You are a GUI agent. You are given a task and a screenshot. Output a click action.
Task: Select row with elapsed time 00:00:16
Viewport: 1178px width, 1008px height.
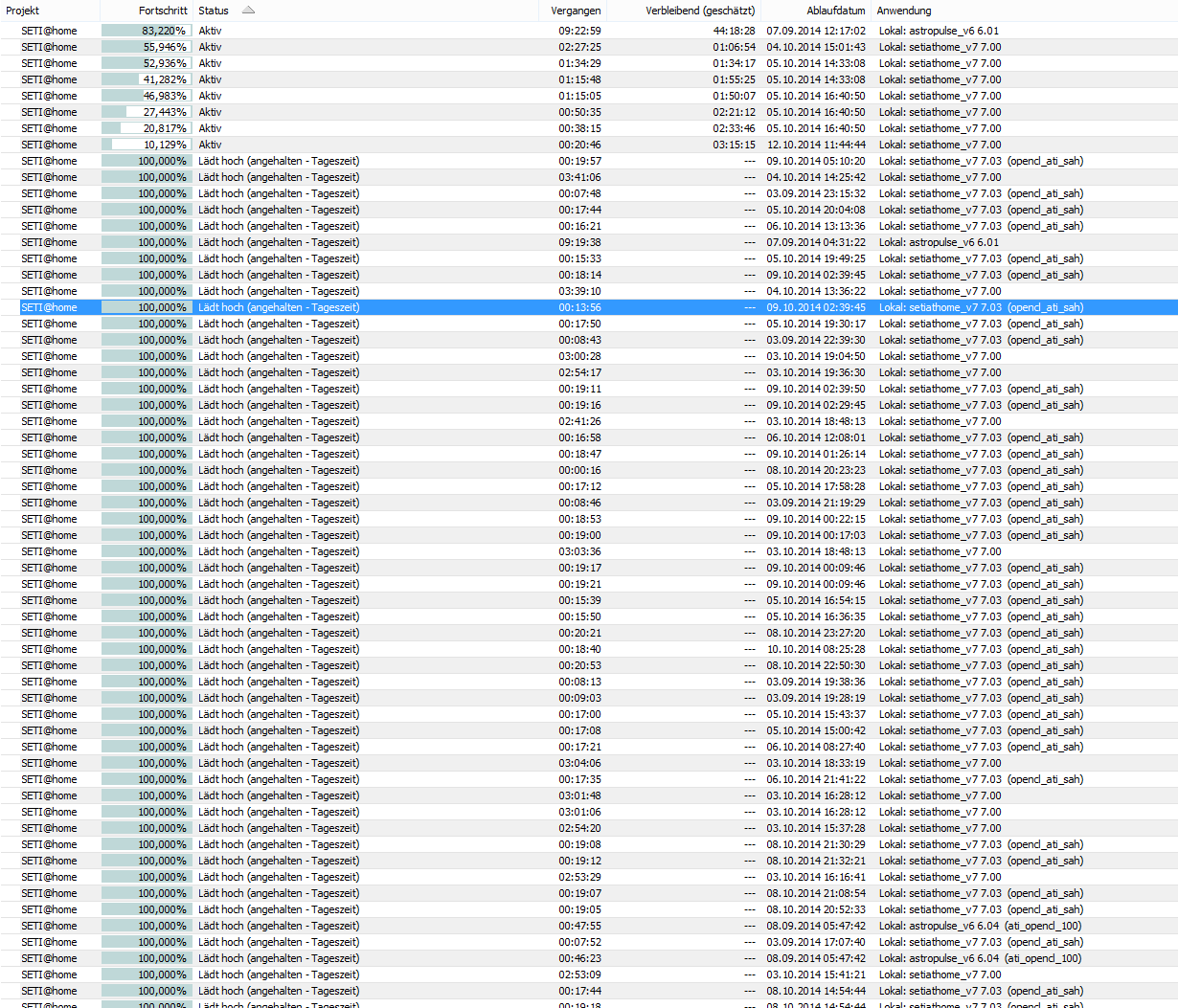click(589, 470)
